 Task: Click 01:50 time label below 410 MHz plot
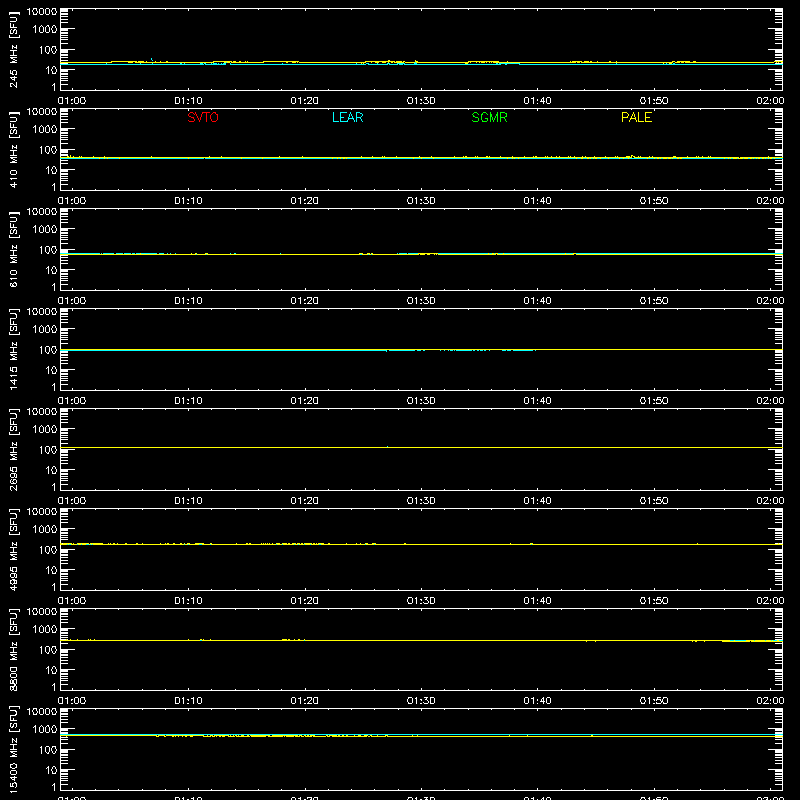coord(654,201)
